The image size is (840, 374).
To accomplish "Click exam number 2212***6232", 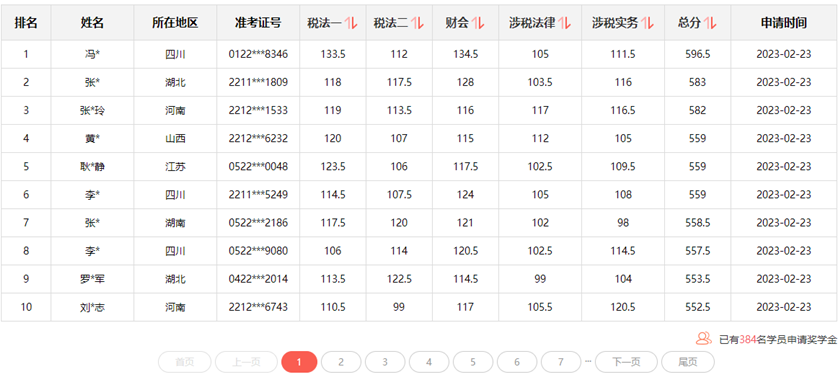I will (x=258, y=138).
